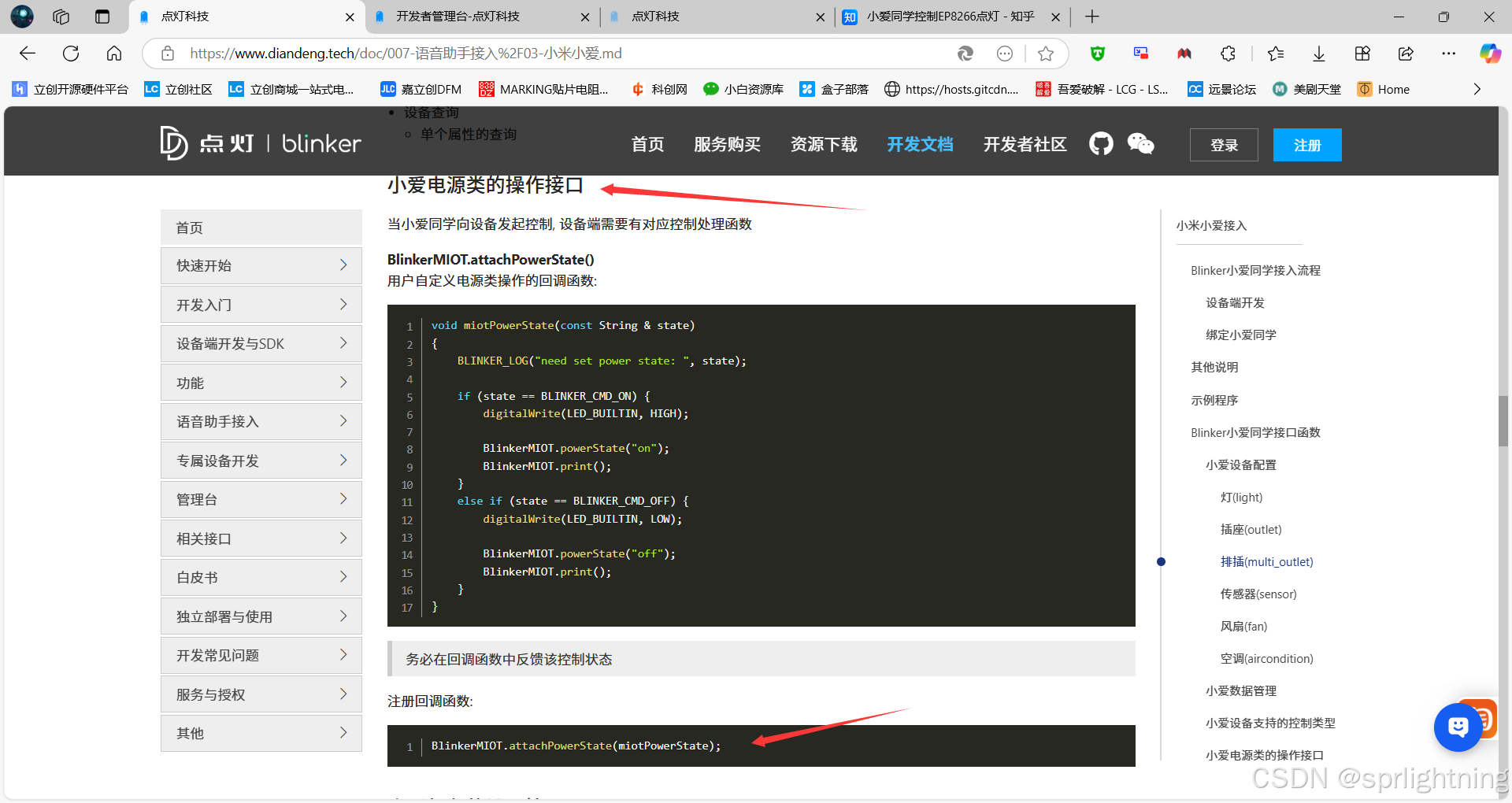Open share icon in browser toolbar
Image resolution: width=1512 pixels, height=803 pixels.
click(x=1406, y=54)
